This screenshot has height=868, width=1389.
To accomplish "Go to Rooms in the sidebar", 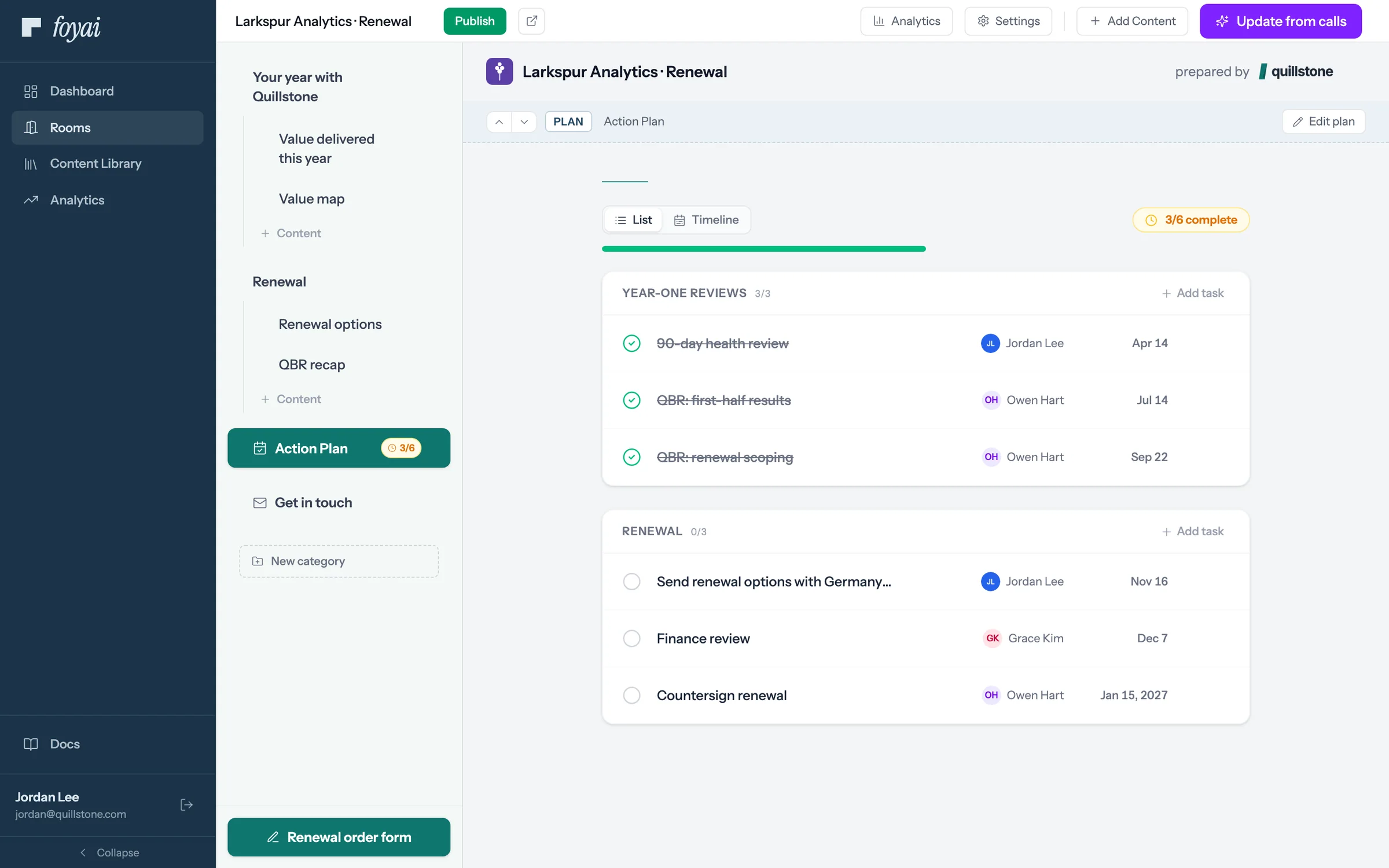I will 108,127.
